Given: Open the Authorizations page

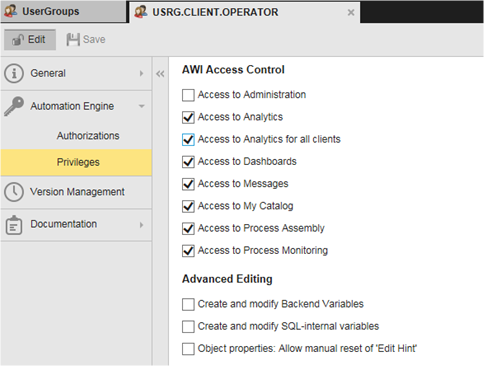Looking at the screenshot, I should pos(88,136).
